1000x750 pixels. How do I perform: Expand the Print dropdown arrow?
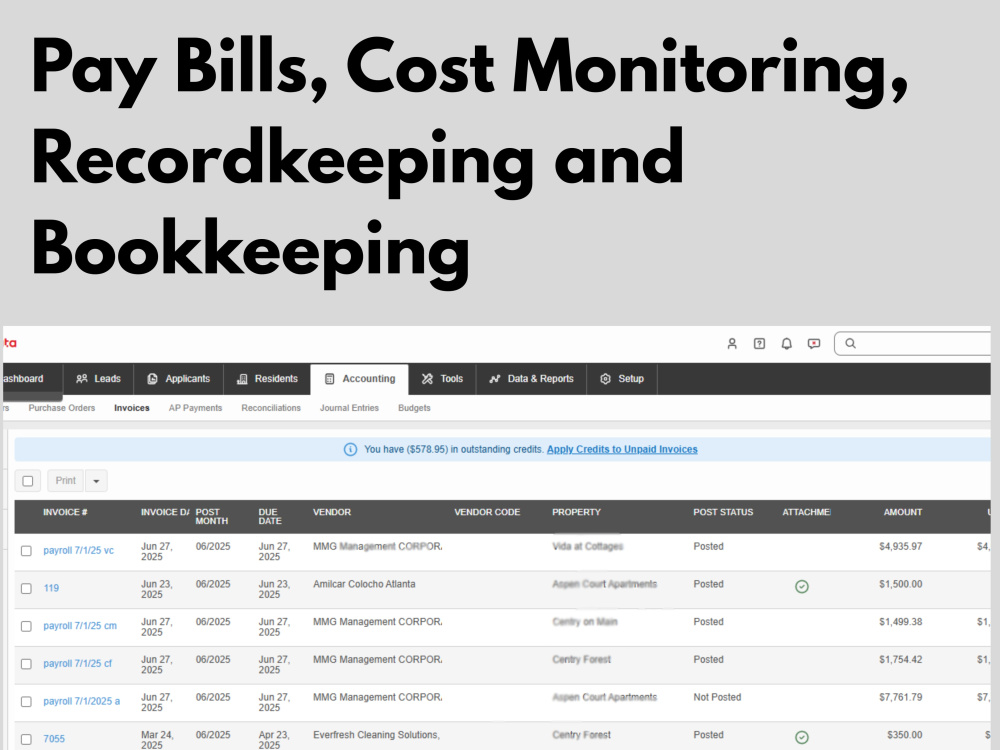point(96,481)
